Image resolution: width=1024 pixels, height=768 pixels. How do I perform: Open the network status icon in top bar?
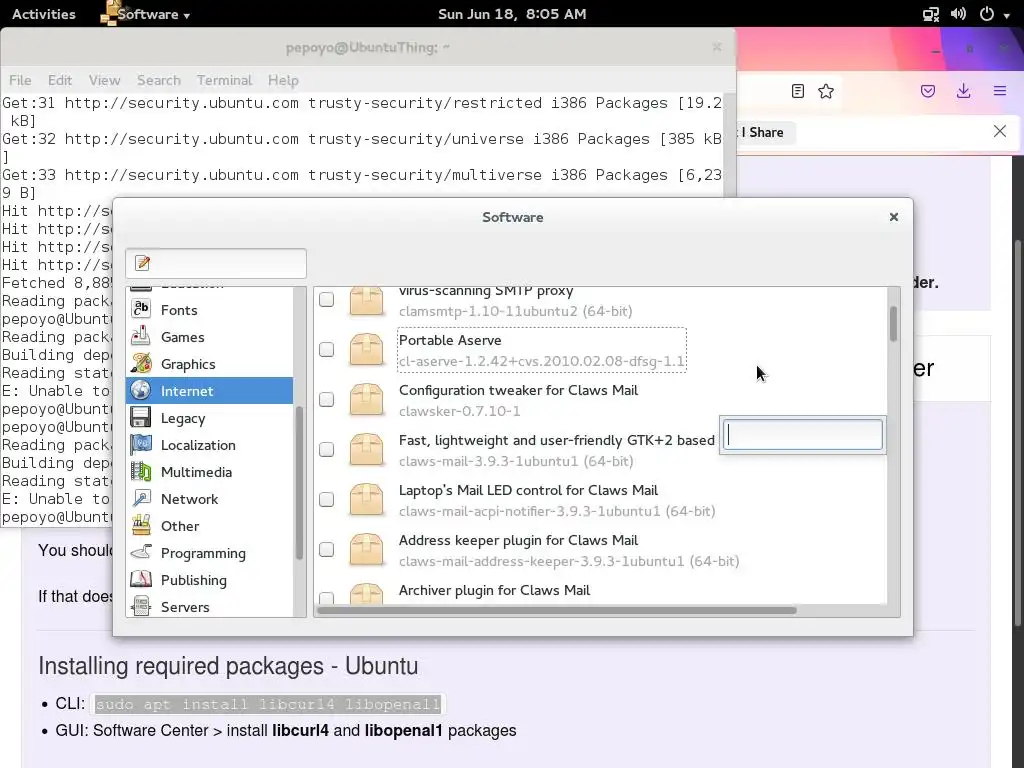pyautogui.click(x=931, y=14)
